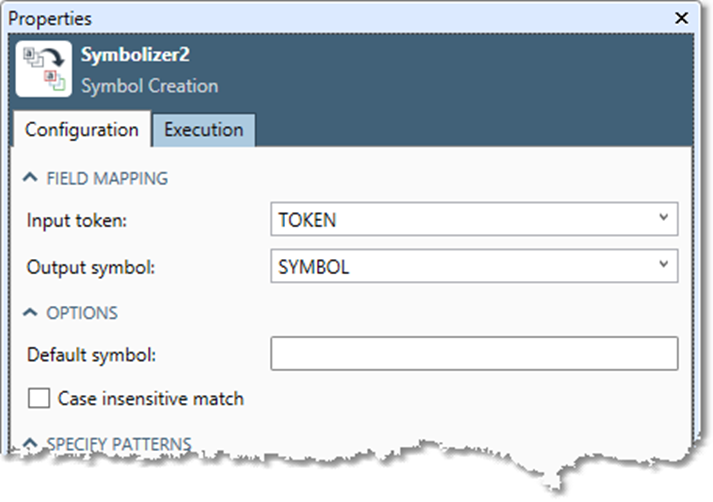713x502 pixels.
Task: Click the Default symbol label
Action: pos(91,354)
